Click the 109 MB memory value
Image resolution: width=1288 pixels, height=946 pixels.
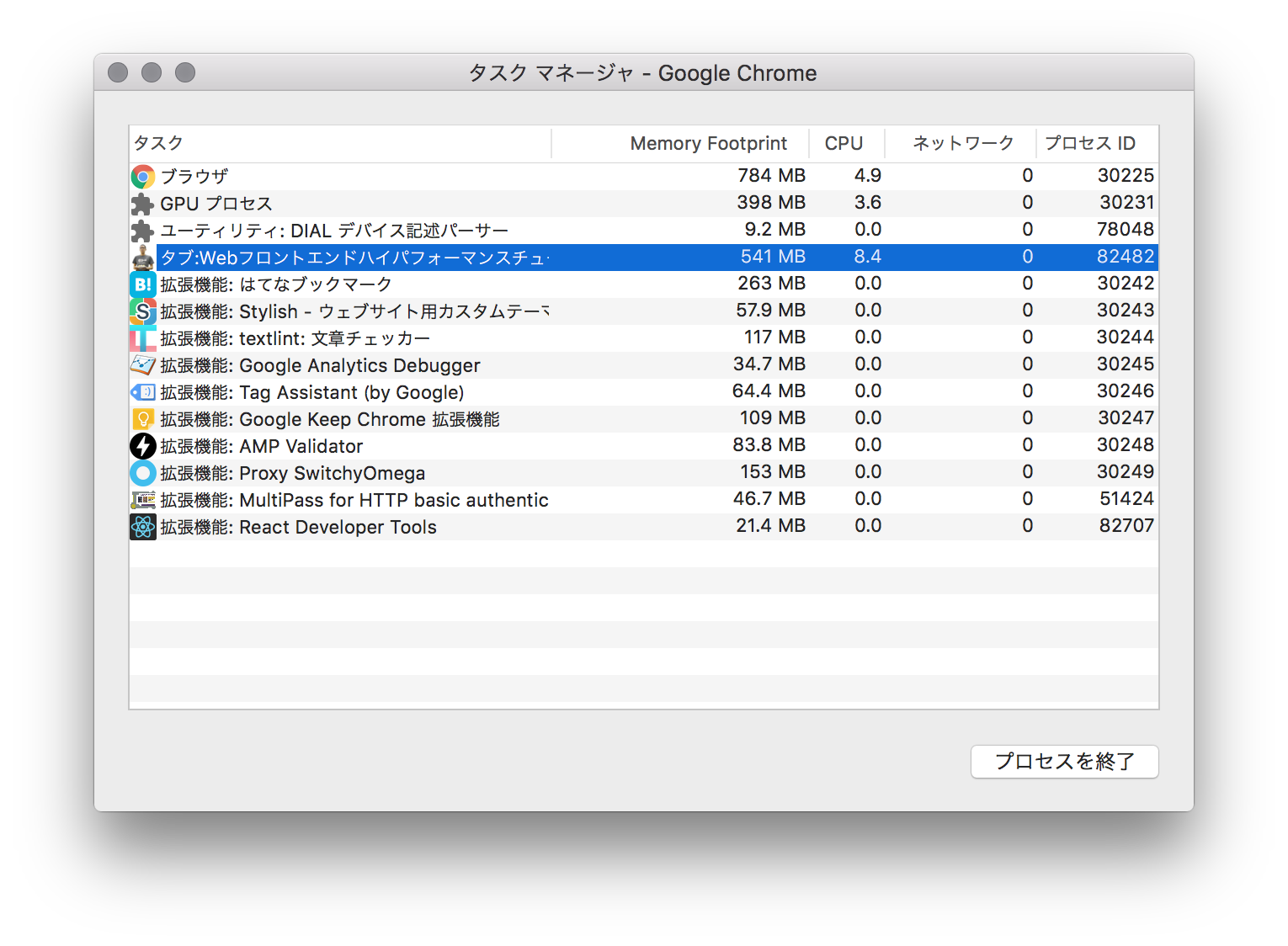click(772, 418)
